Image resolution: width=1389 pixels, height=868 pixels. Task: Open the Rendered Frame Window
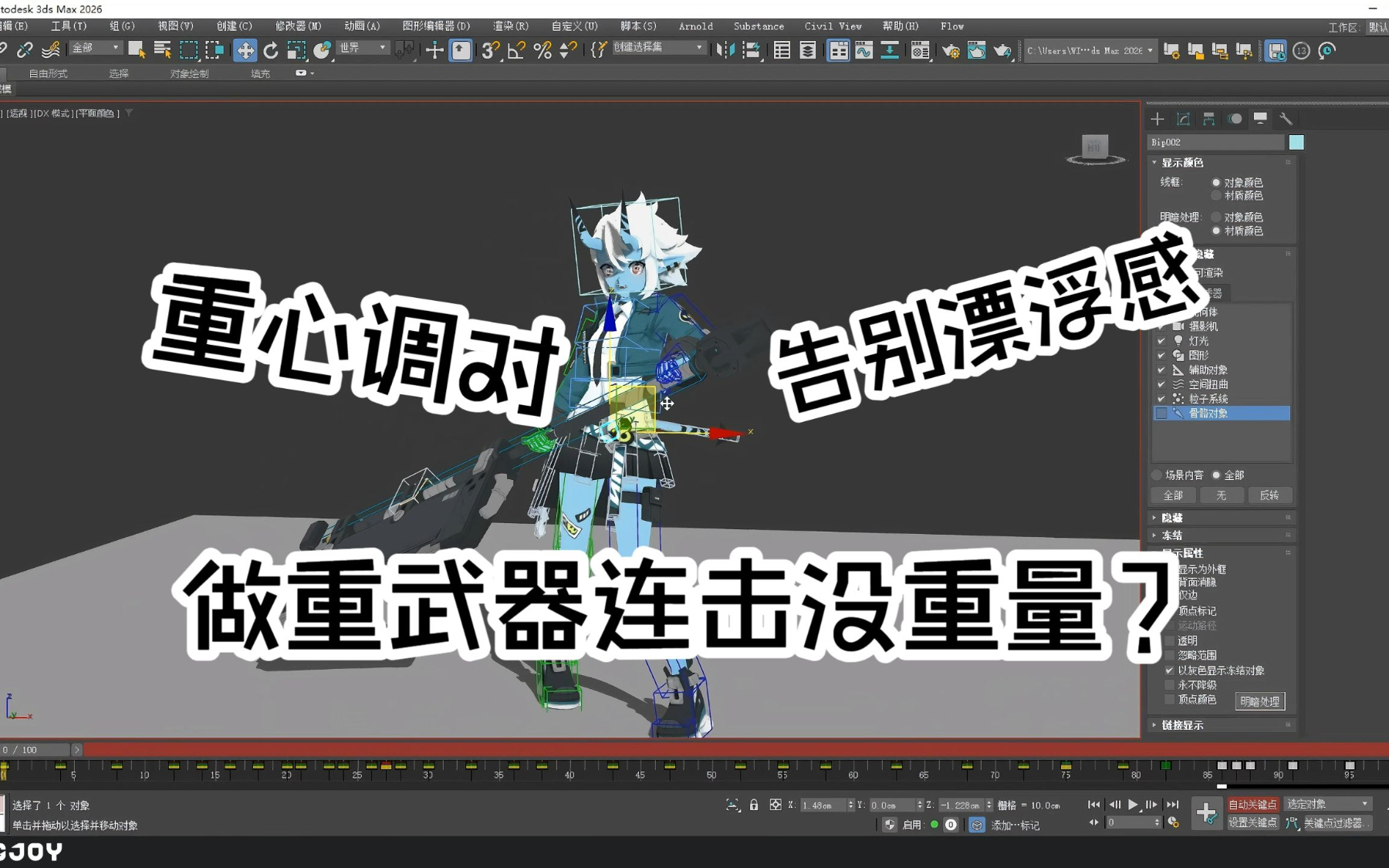click(x=976, y=51)
